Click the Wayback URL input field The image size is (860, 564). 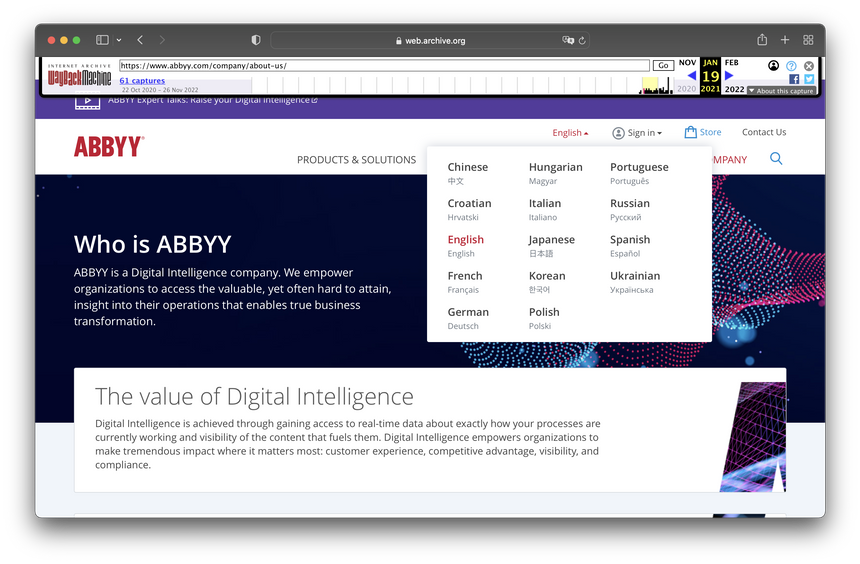tap(384, 66)
